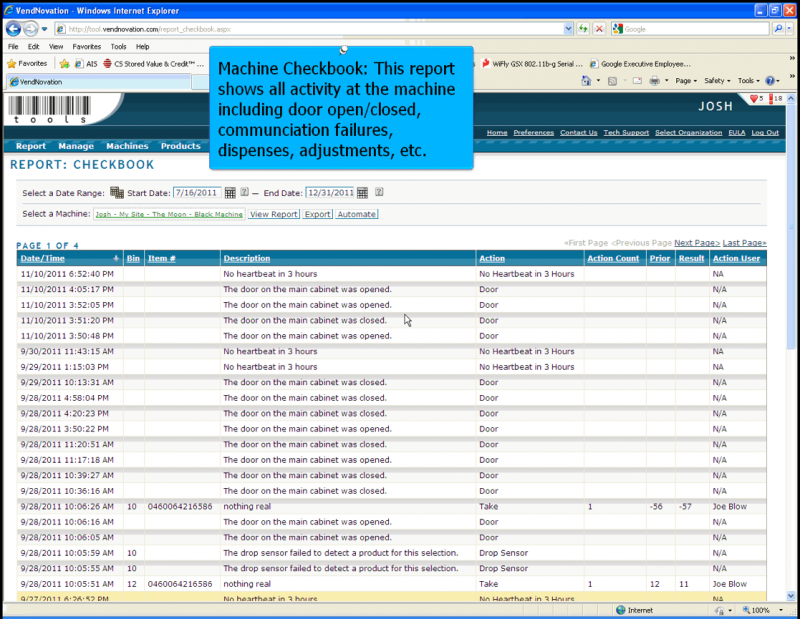The width and height of the screenshot is (800, 619).
Task: Click the browser Forward arrow button
Action: point(31,29)
